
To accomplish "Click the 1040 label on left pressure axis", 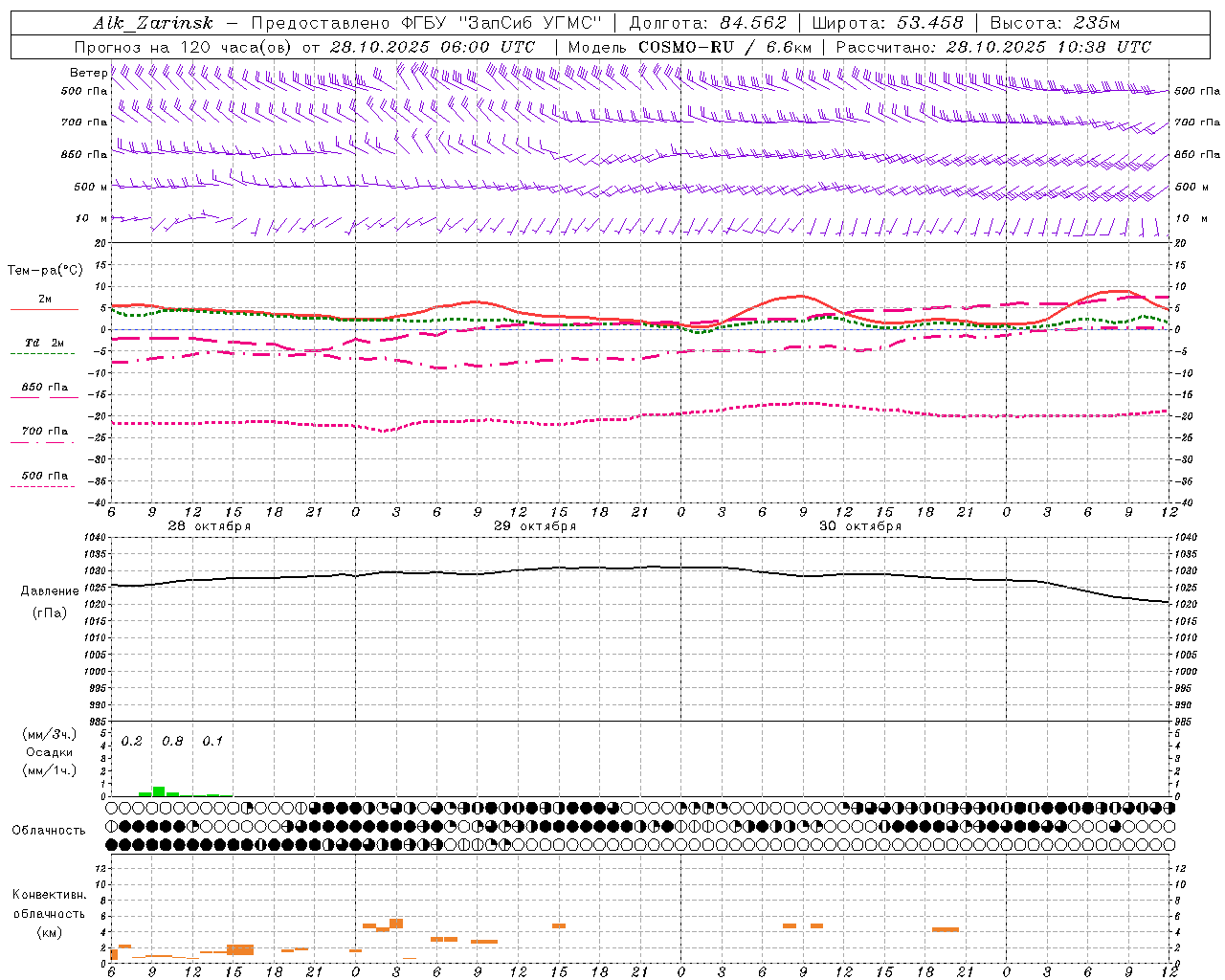I will [x=95, y=538].
